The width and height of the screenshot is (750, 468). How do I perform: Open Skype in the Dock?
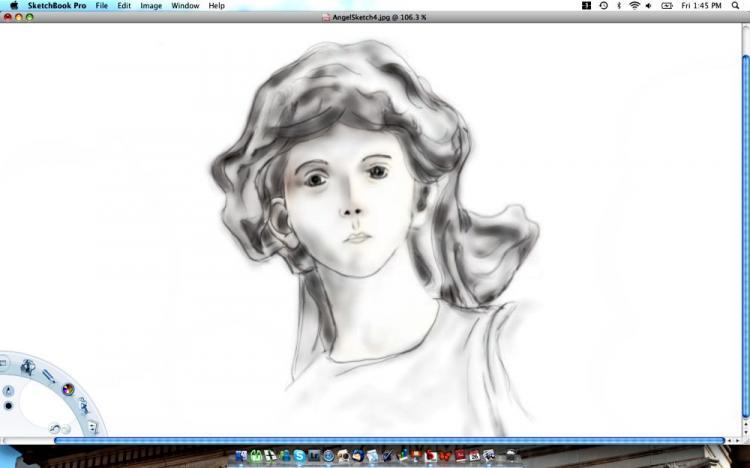click(x=299, y=456)
